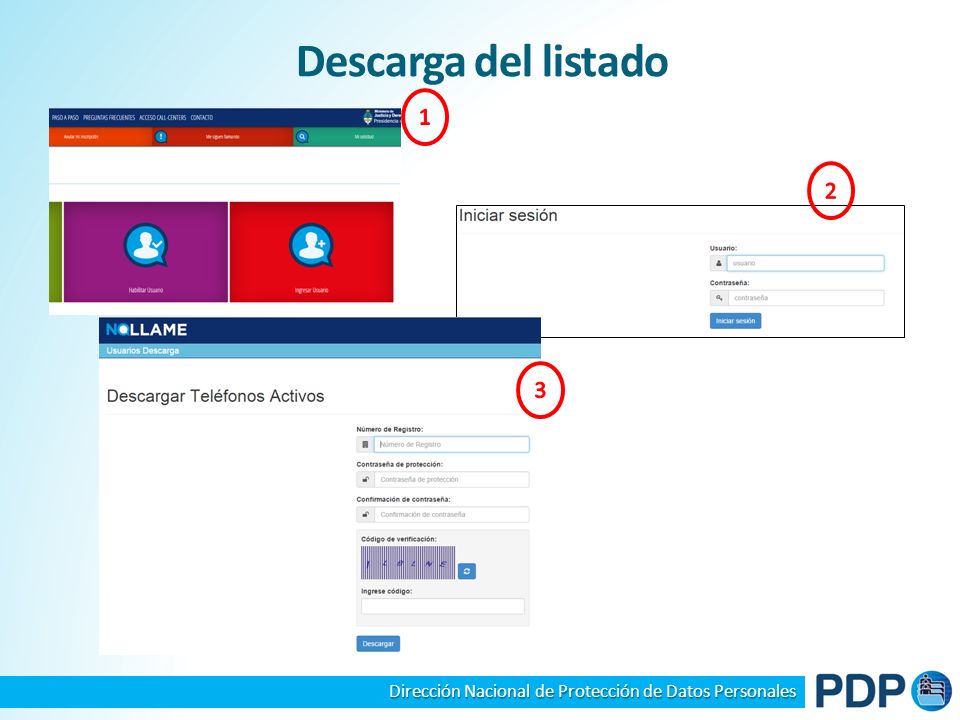Click the user icon beside the Usuario field
The image size is (960, 720).
click(718, 263)
